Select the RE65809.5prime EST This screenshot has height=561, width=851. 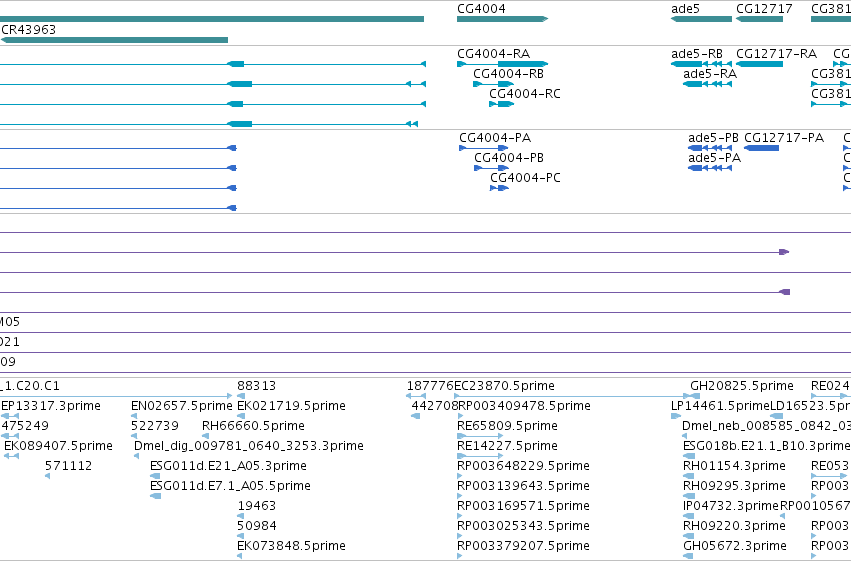click(480, 436)
